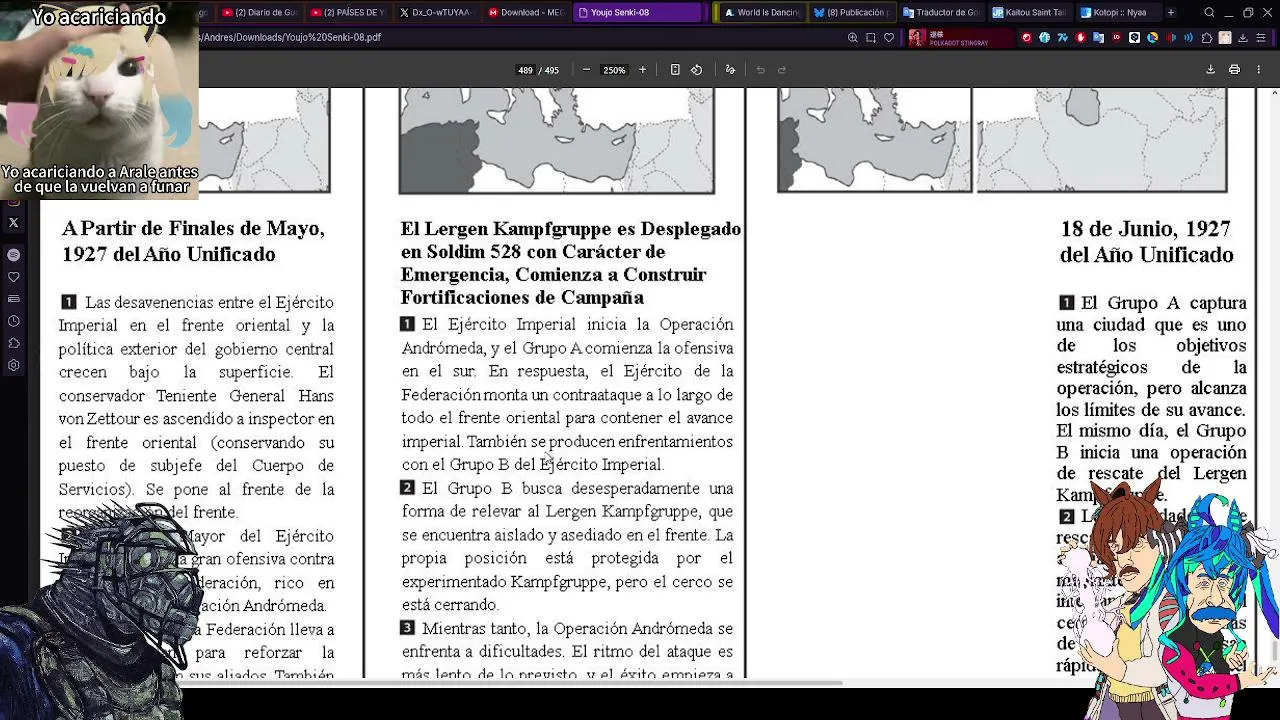Open the sidebar bookmarks heart icon
The width and height of the screenshot is (1280, 720).
13,277
